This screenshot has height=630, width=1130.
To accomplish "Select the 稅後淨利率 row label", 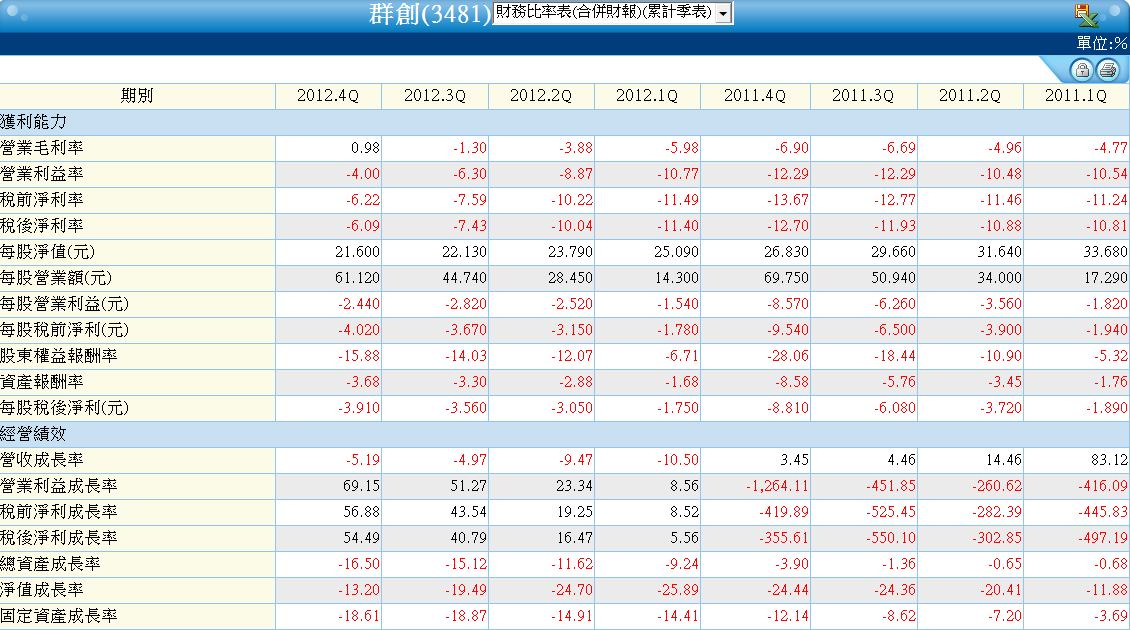I will pos(42,226).
